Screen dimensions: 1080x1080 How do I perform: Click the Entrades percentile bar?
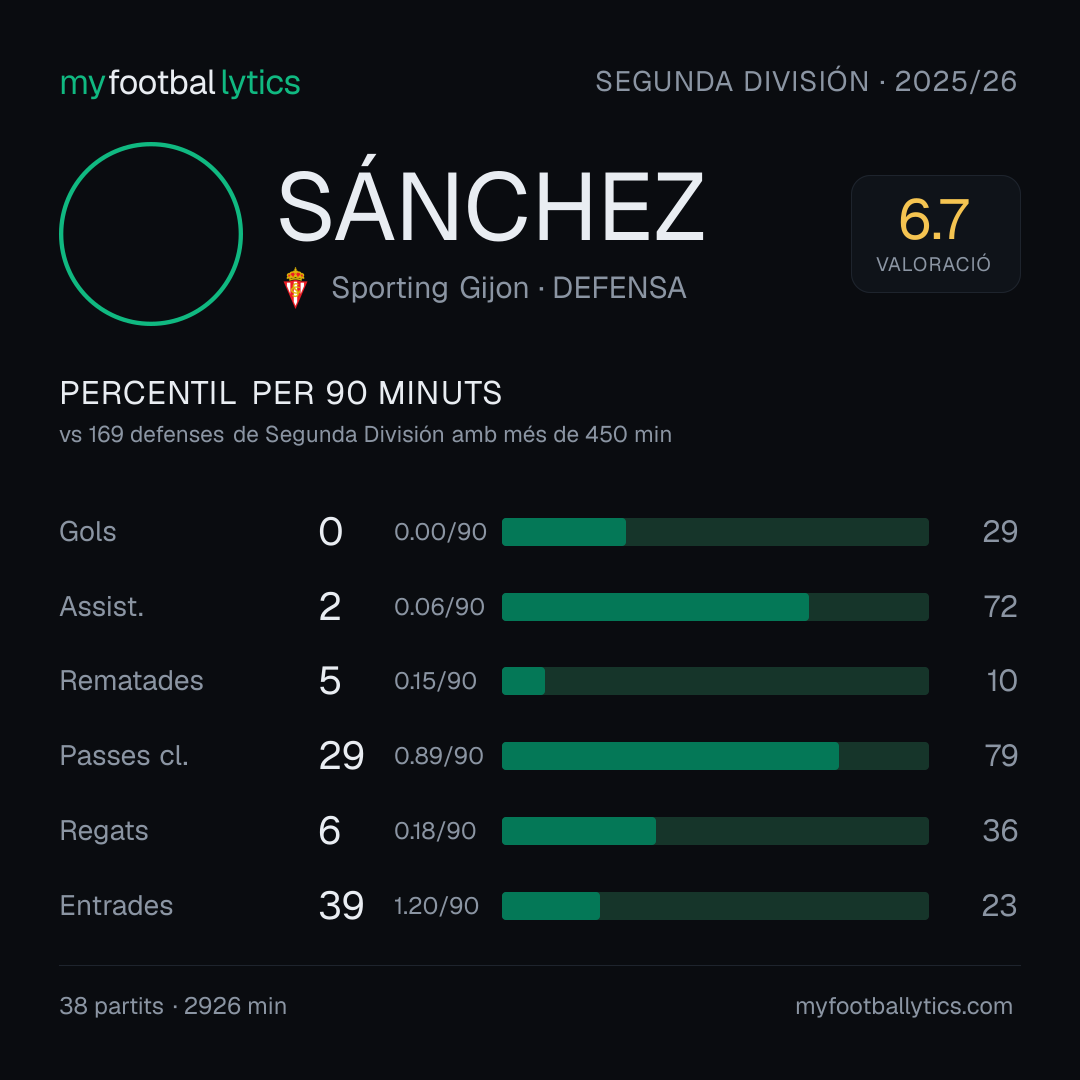(x=715, y=906)
